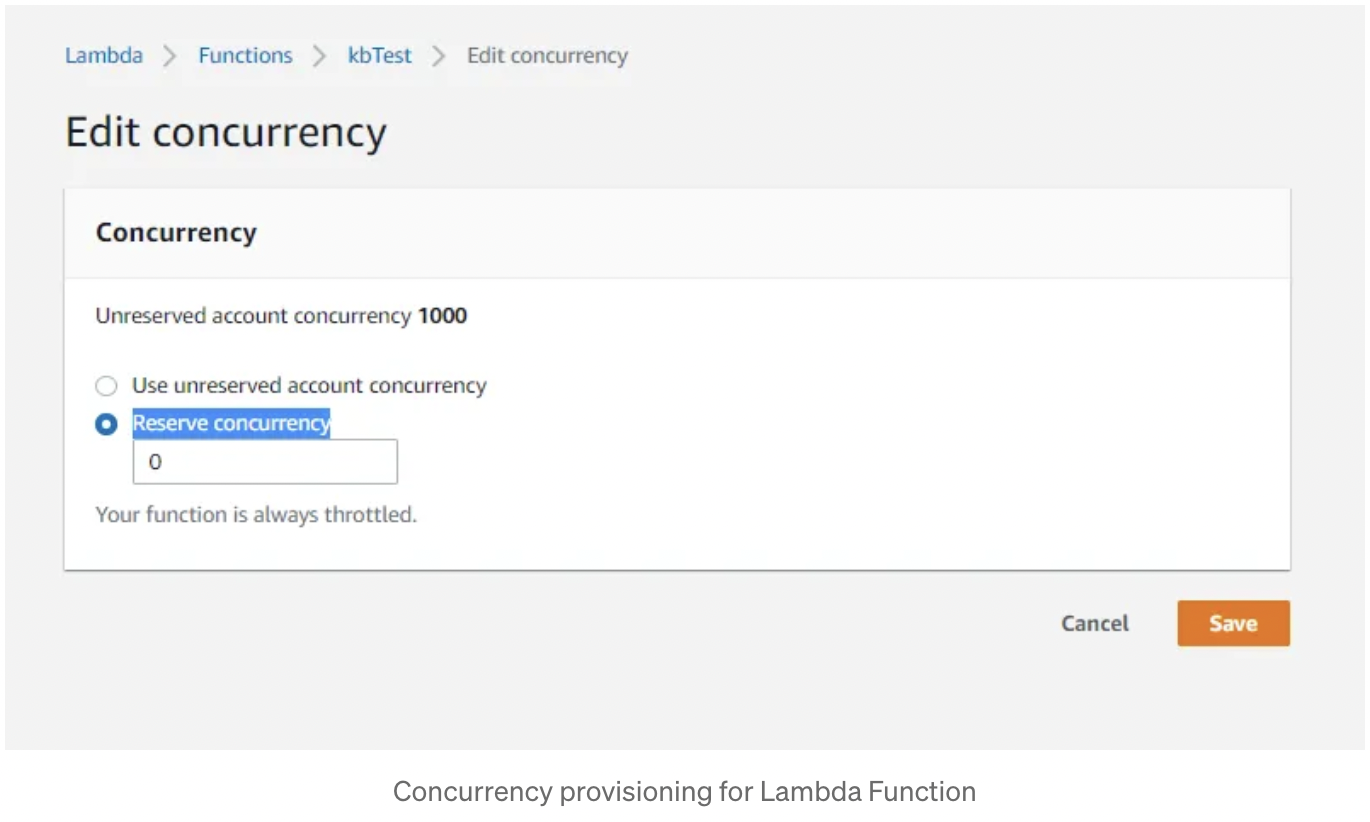Image resolution: width=1370 pixels, height=822 pixels.
Task: Click the Edit concurrency page heading
Action: (x=226, y=133)
